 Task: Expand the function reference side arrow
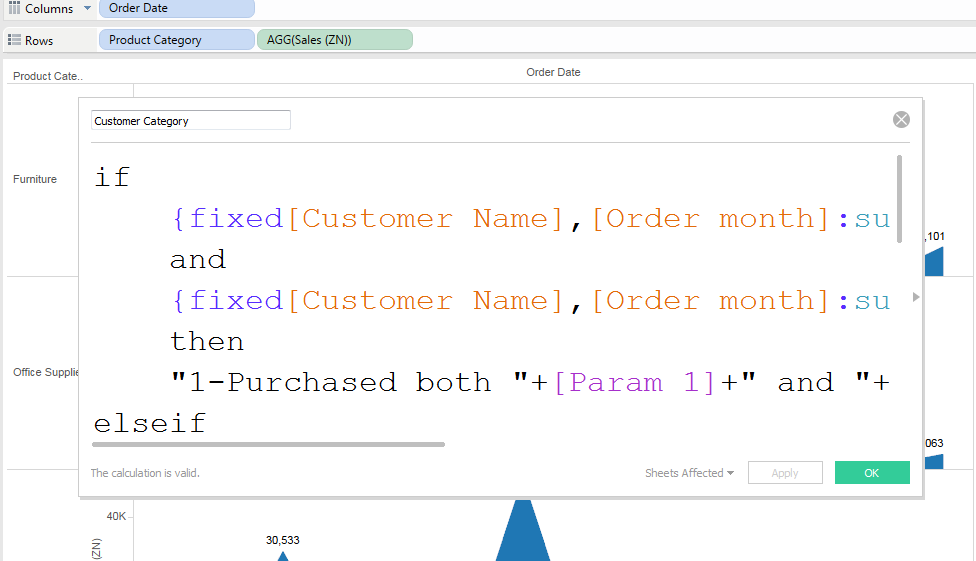click(x=916, y=297)
